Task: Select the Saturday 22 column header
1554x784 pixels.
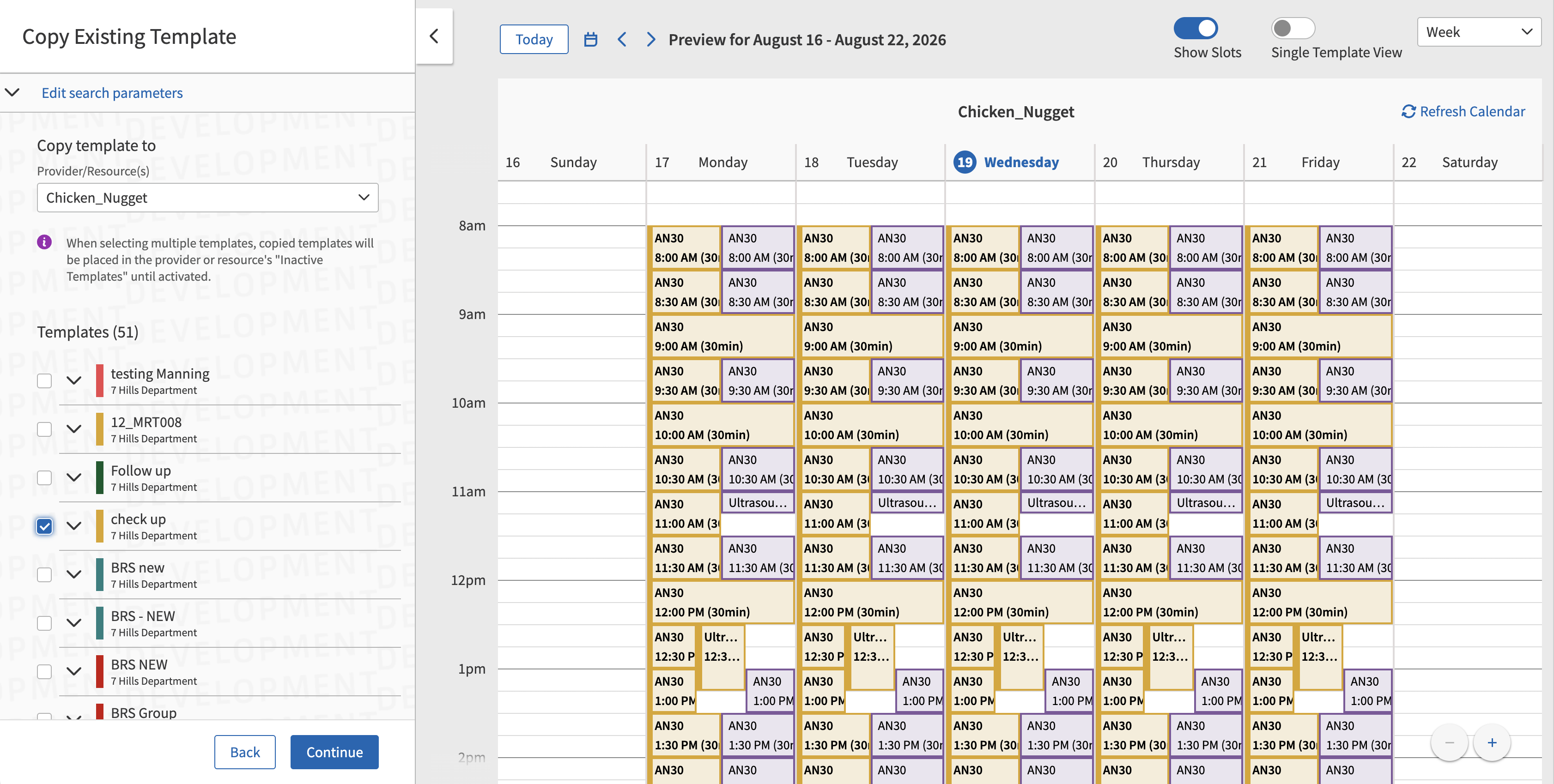Action: [x=1468, y=162]
